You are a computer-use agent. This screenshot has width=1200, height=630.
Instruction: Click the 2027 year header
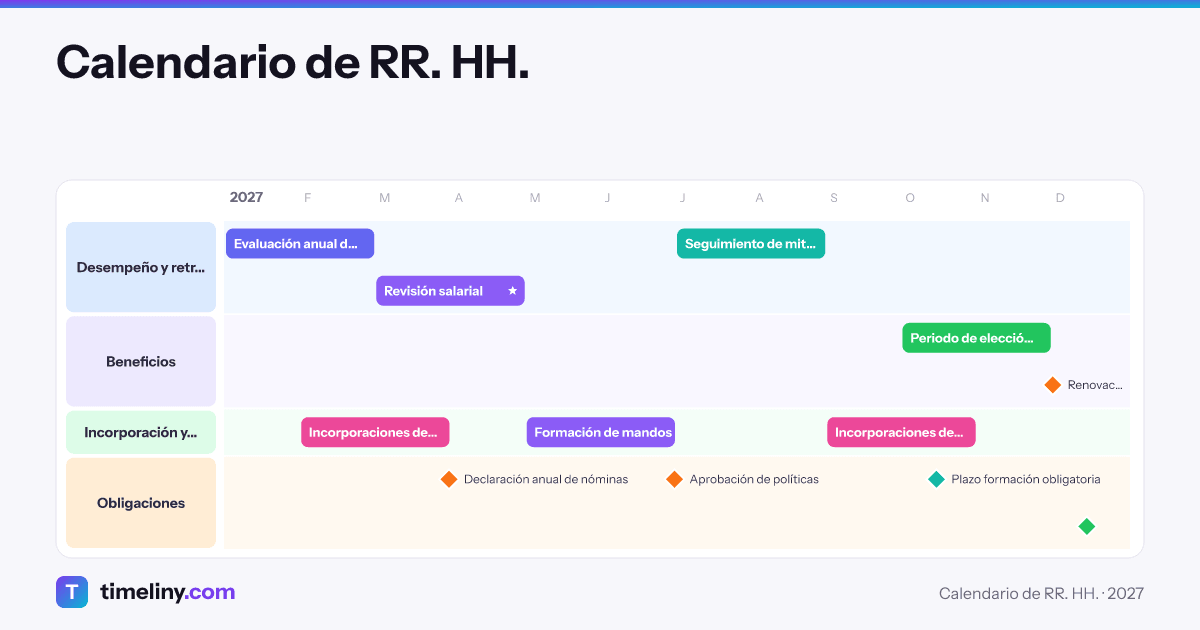tap(246, 197)
